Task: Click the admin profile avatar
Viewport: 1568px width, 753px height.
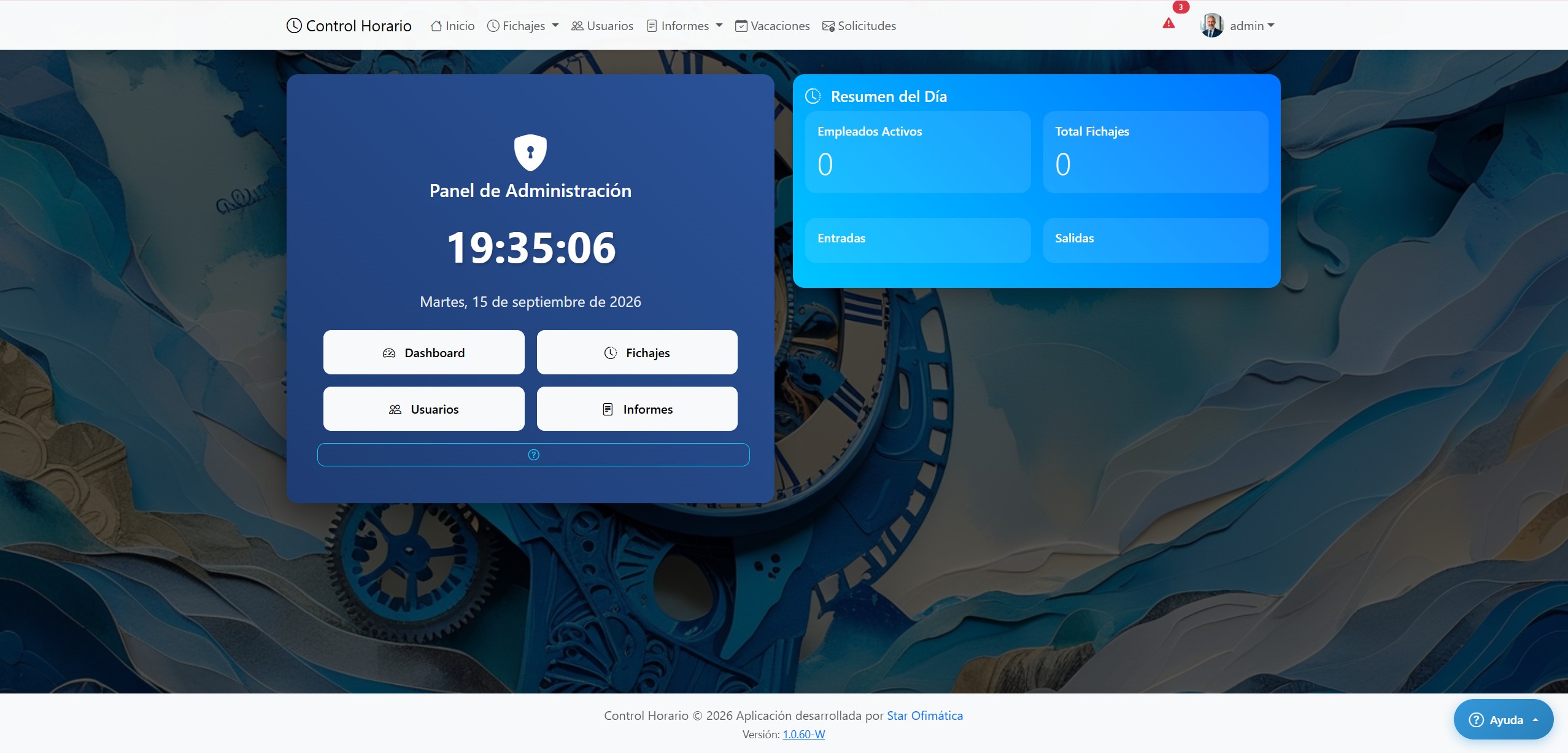Action: click(1211, 25)
